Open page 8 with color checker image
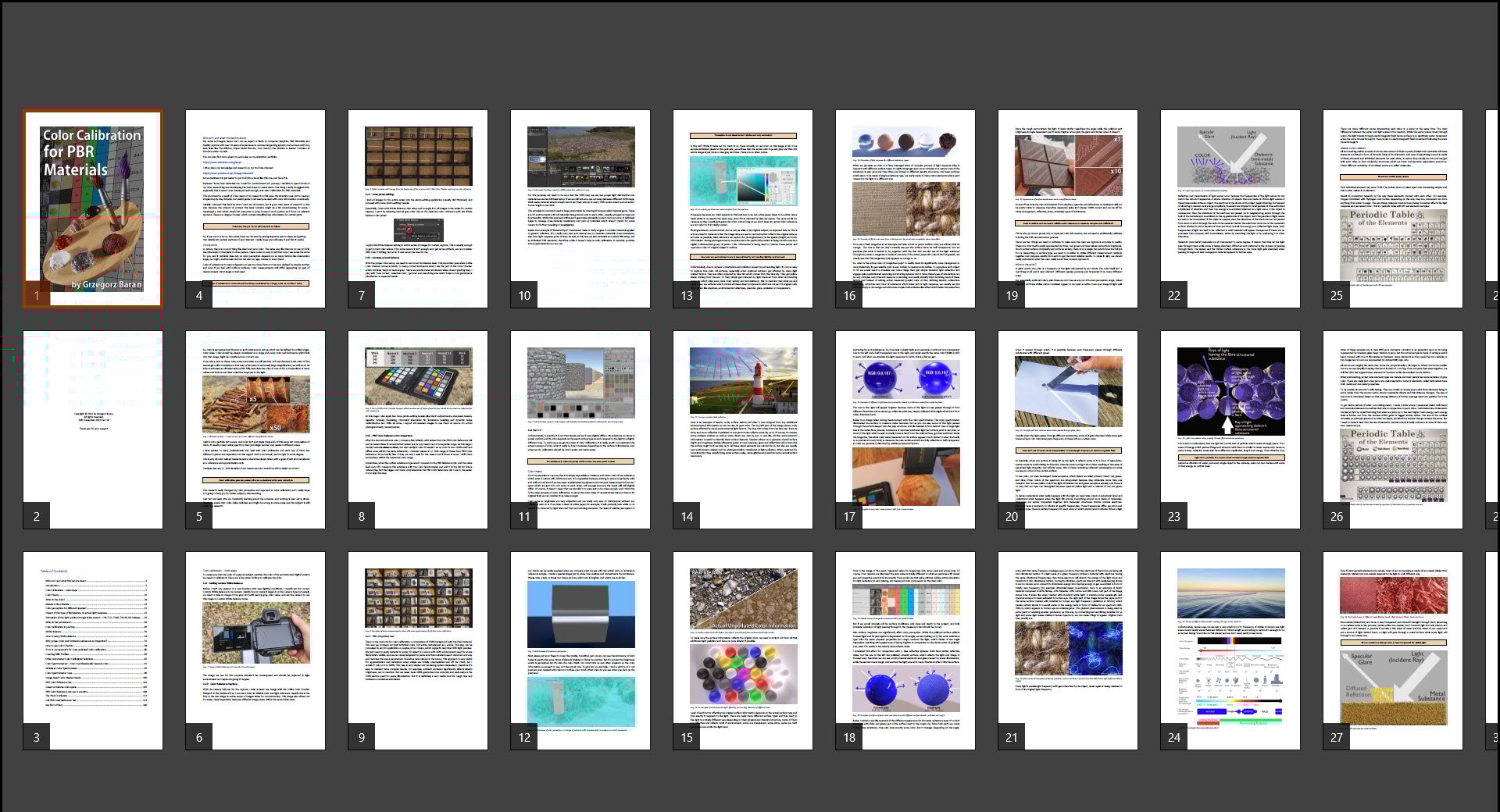 click(418, 429)
